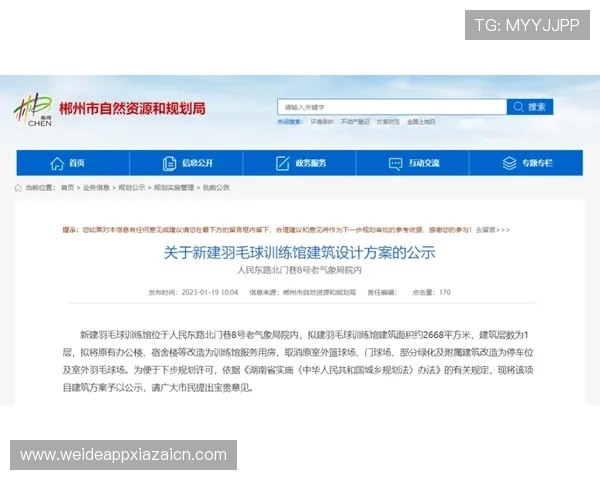Go to 业务信息 in the breadcrumb

point(96,188)
